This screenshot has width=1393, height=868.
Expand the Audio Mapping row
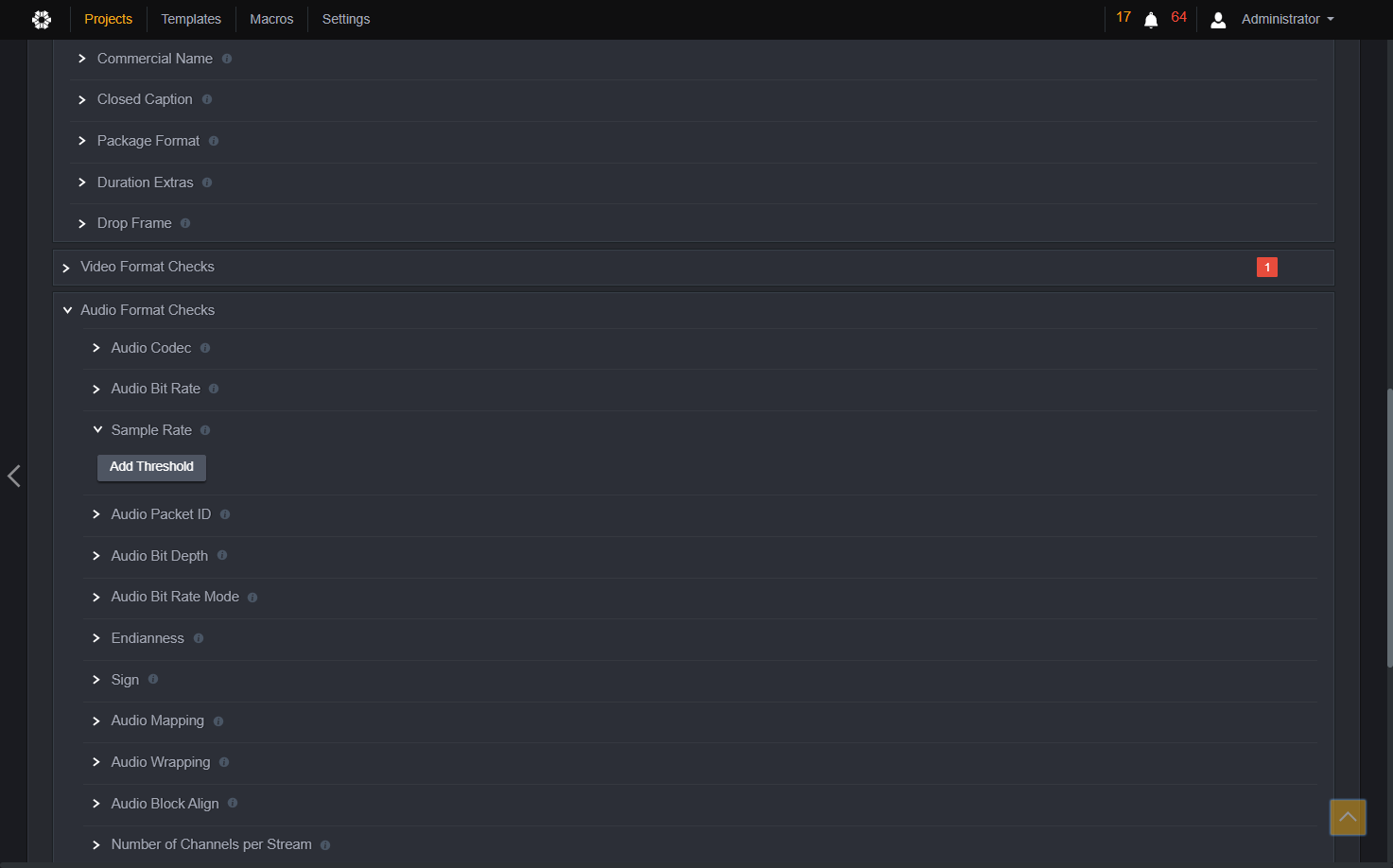(x=96, y=720)
